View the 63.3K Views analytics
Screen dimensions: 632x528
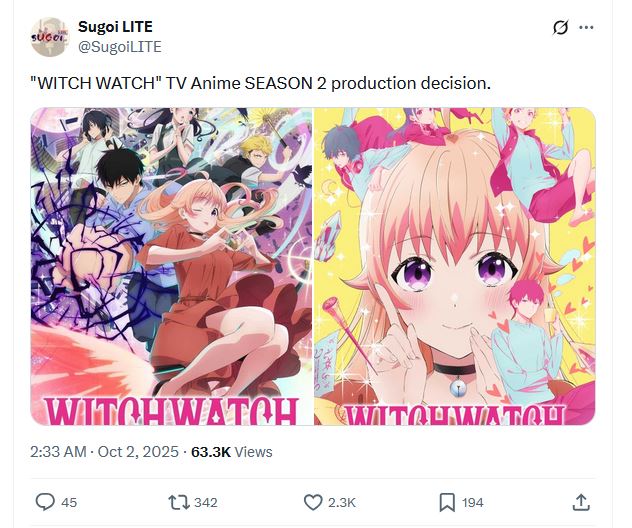point(232,452)
